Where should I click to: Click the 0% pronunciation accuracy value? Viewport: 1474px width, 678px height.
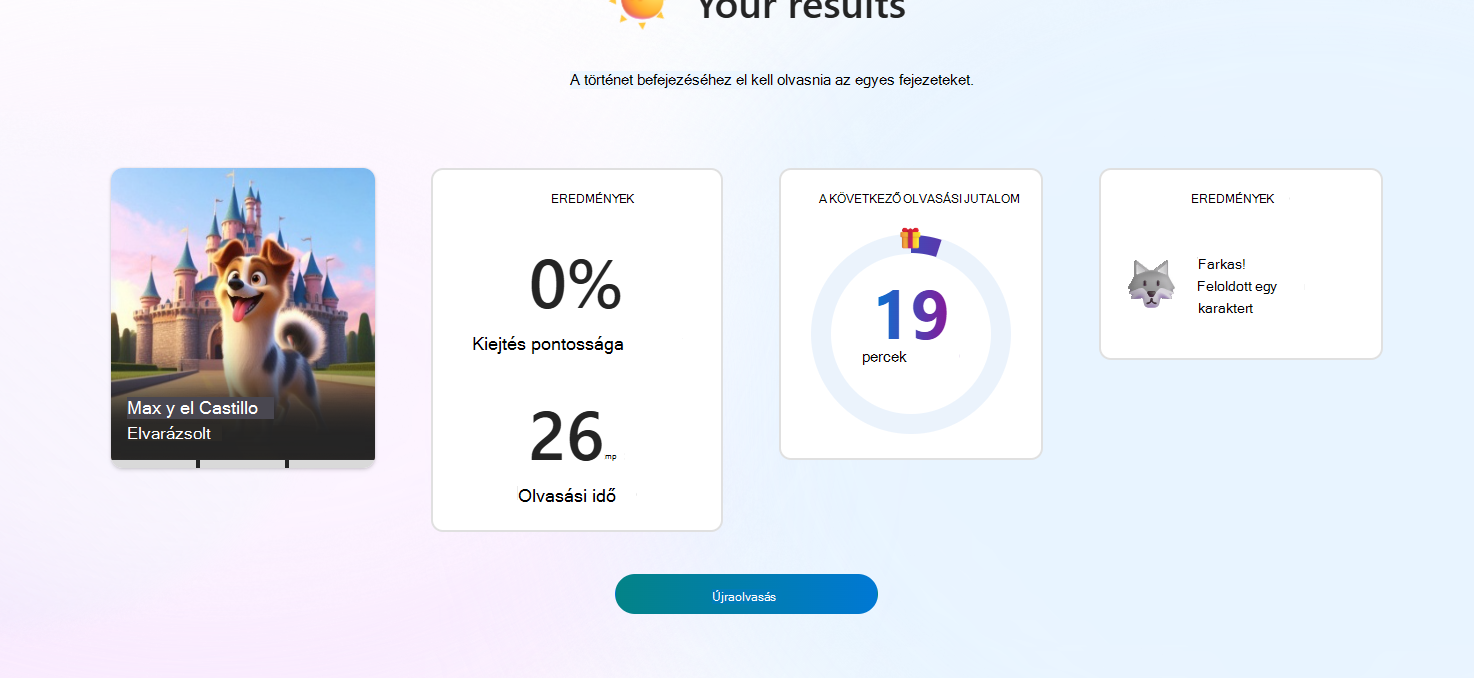(x=576, y=285)
